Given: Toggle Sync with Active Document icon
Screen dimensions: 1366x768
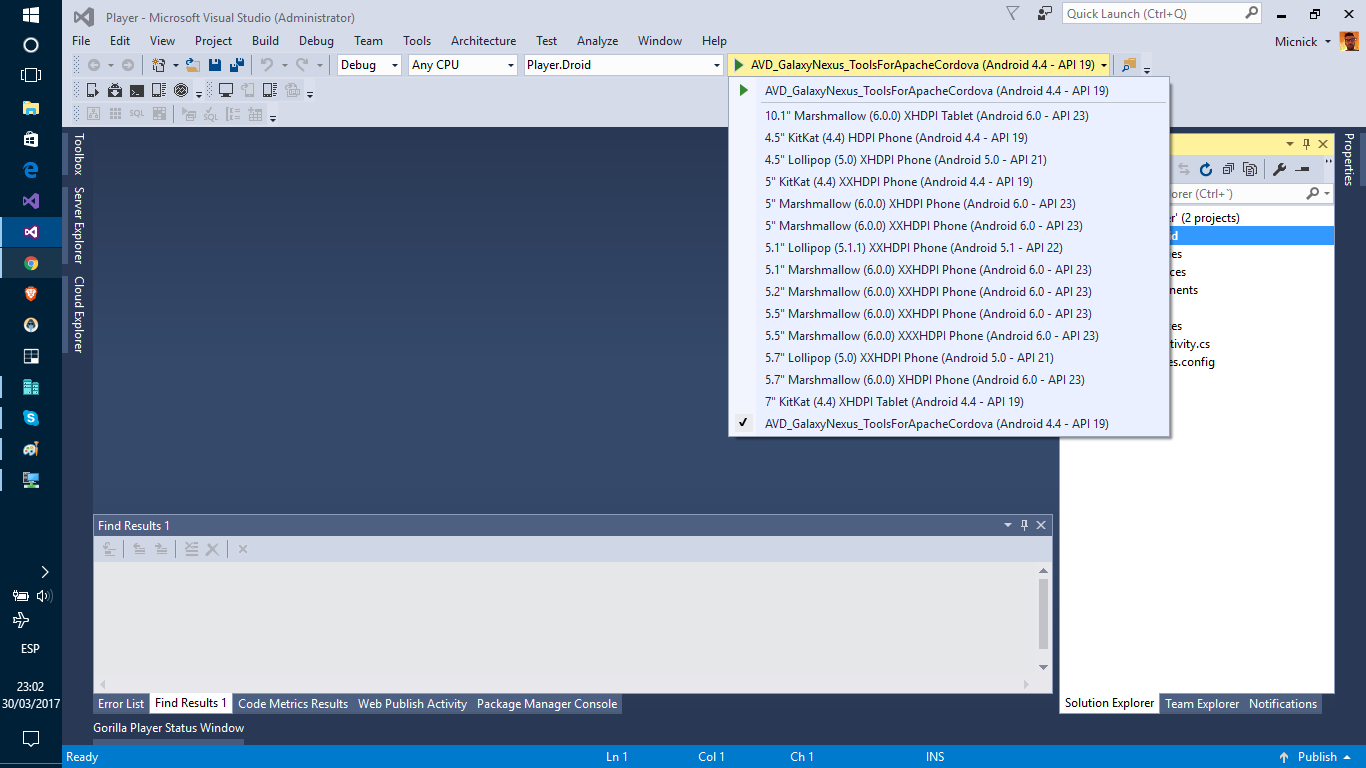Looking at the screenshot, I should (x=1184, y=169).
